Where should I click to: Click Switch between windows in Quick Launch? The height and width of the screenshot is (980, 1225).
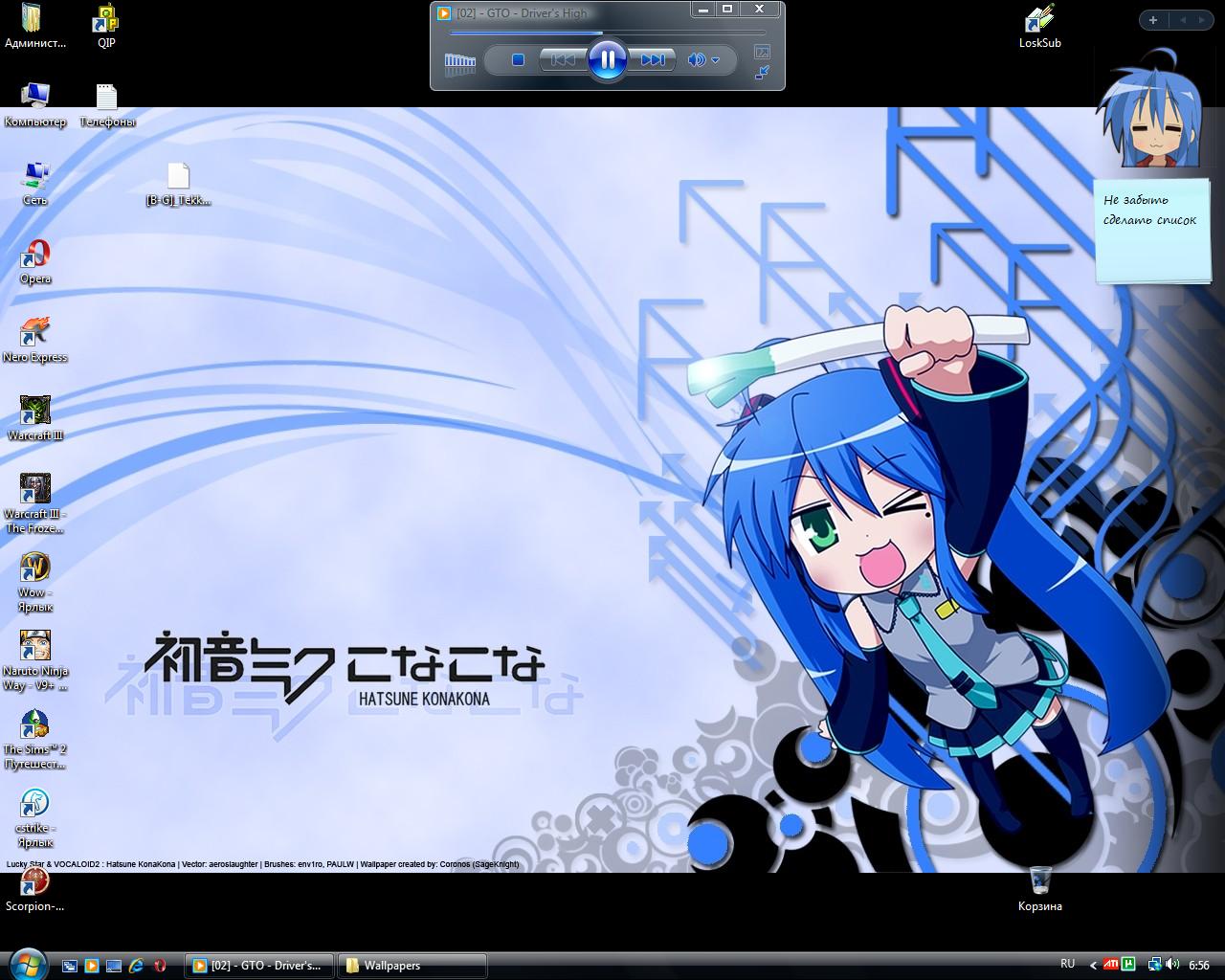69,966
